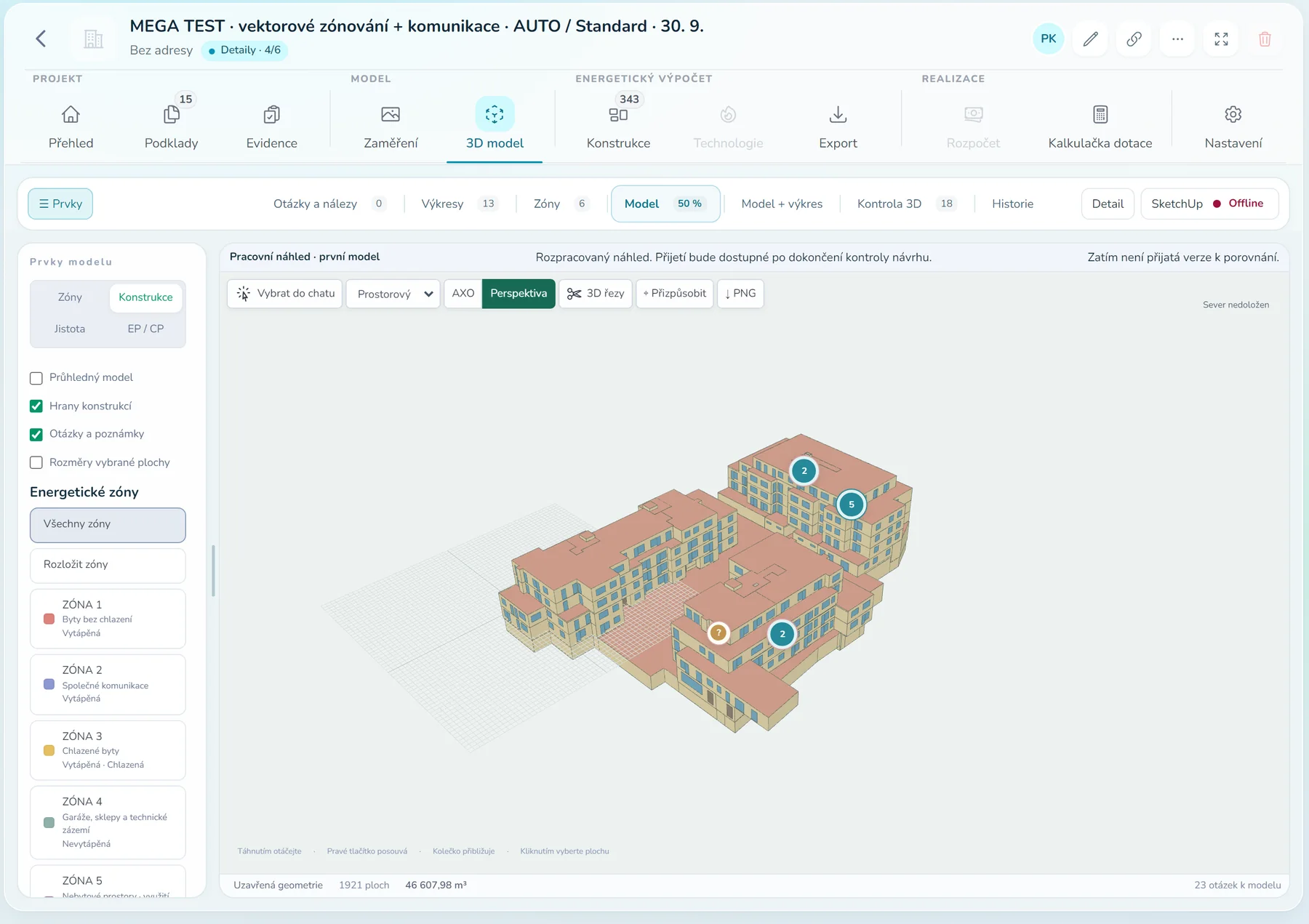
Task: Delete the project using the trash icon
Action: pyautogui.click(x=1265, y=39)
